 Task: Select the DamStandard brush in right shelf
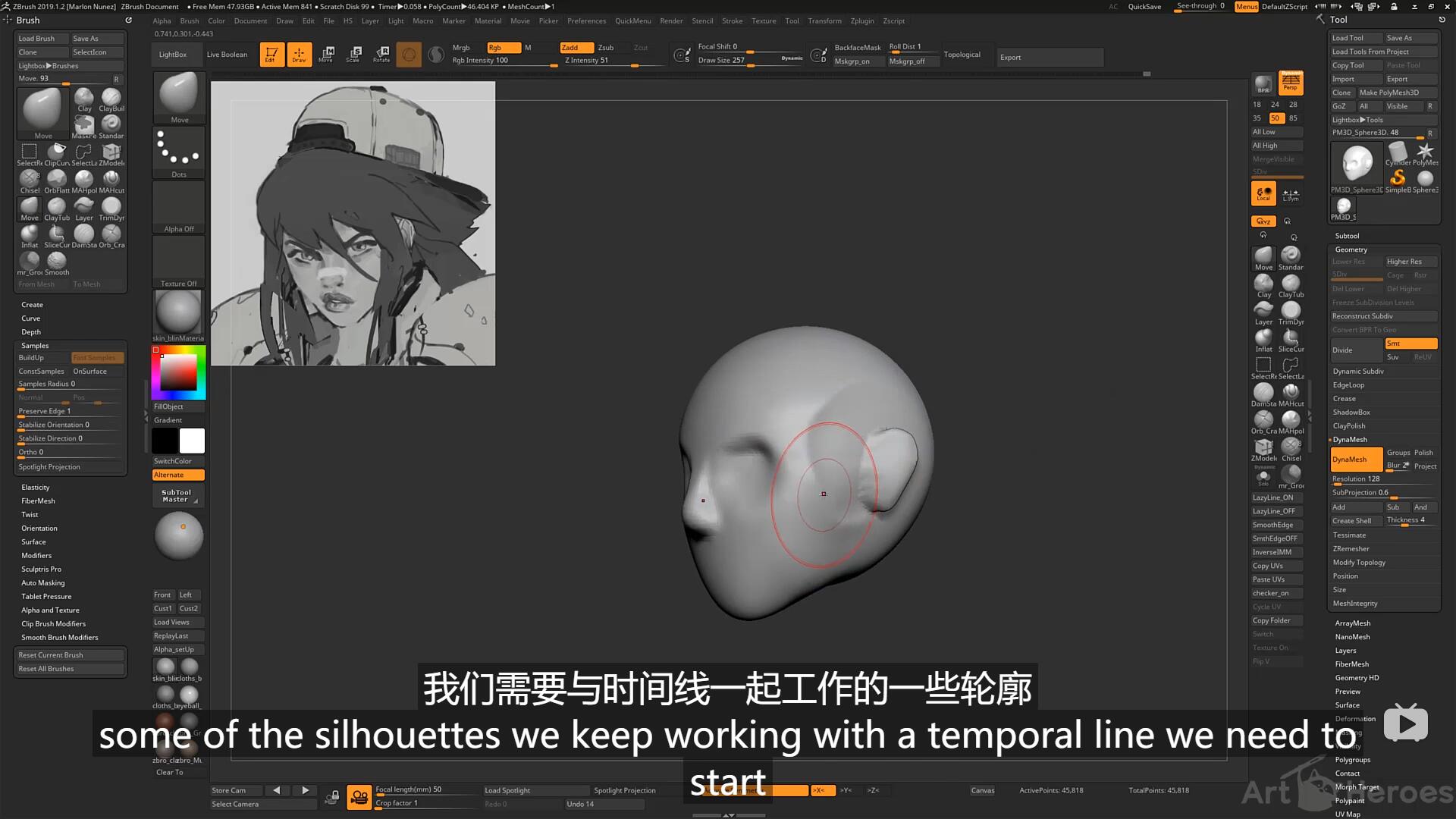pos(1263,395)
